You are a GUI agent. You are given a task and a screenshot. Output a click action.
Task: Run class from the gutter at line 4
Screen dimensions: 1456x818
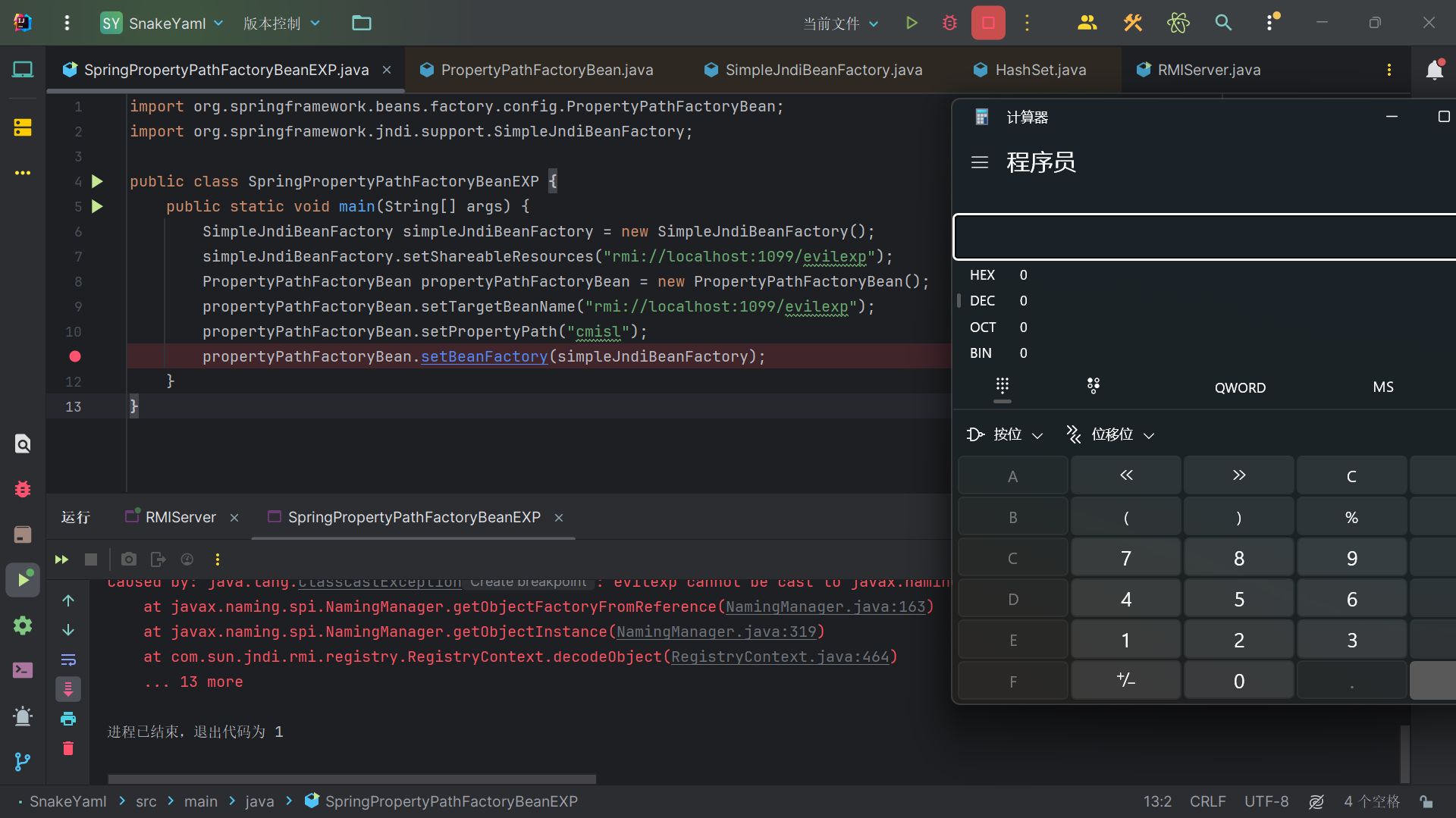point(97,181)
